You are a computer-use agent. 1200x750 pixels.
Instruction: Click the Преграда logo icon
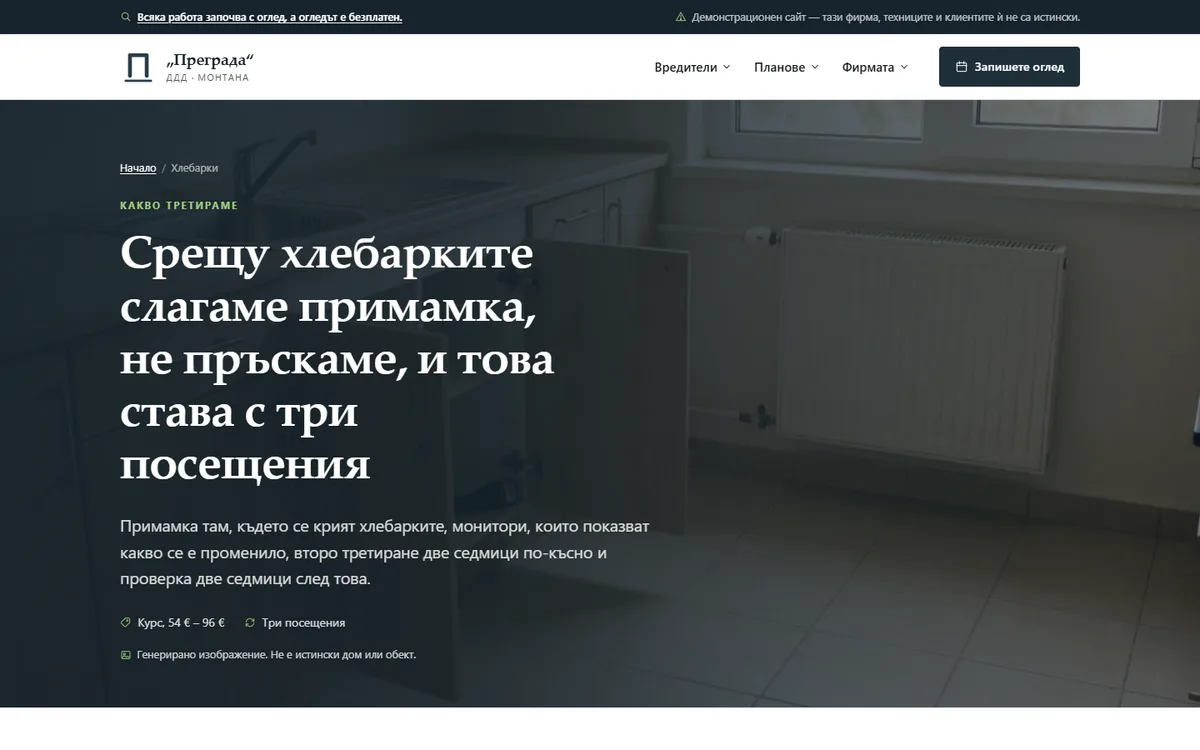[138, 67]
